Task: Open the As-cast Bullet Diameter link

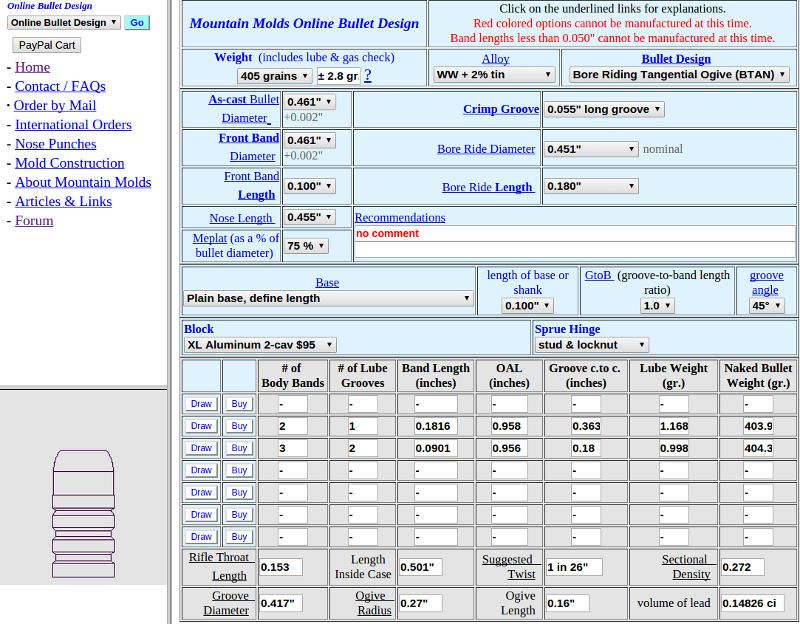Action: coord(244,108)
